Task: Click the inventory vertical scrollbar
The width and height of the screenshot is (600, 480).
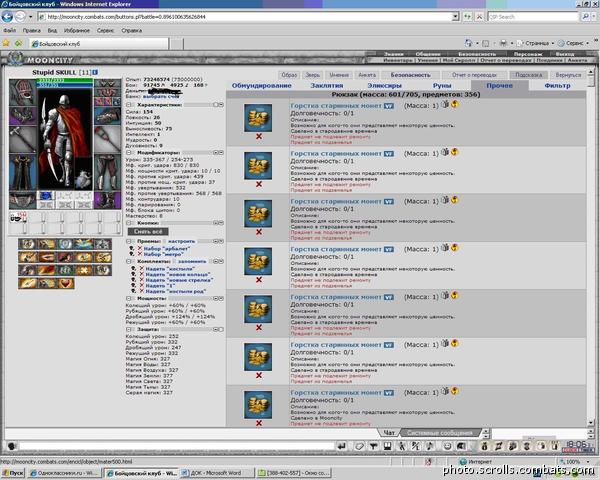Action: 591,248
